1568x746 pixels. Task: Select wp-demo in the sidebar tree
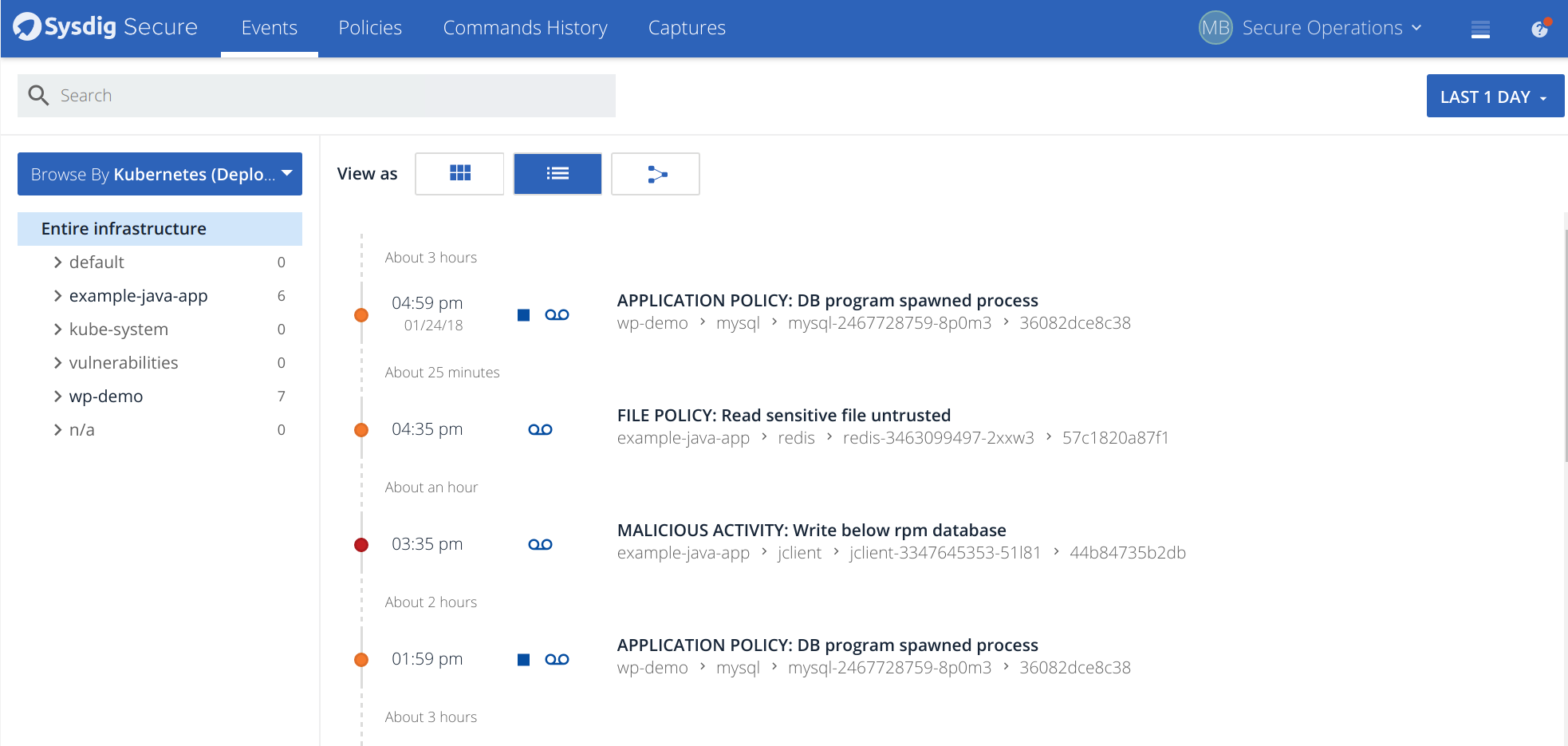(106, 397)
